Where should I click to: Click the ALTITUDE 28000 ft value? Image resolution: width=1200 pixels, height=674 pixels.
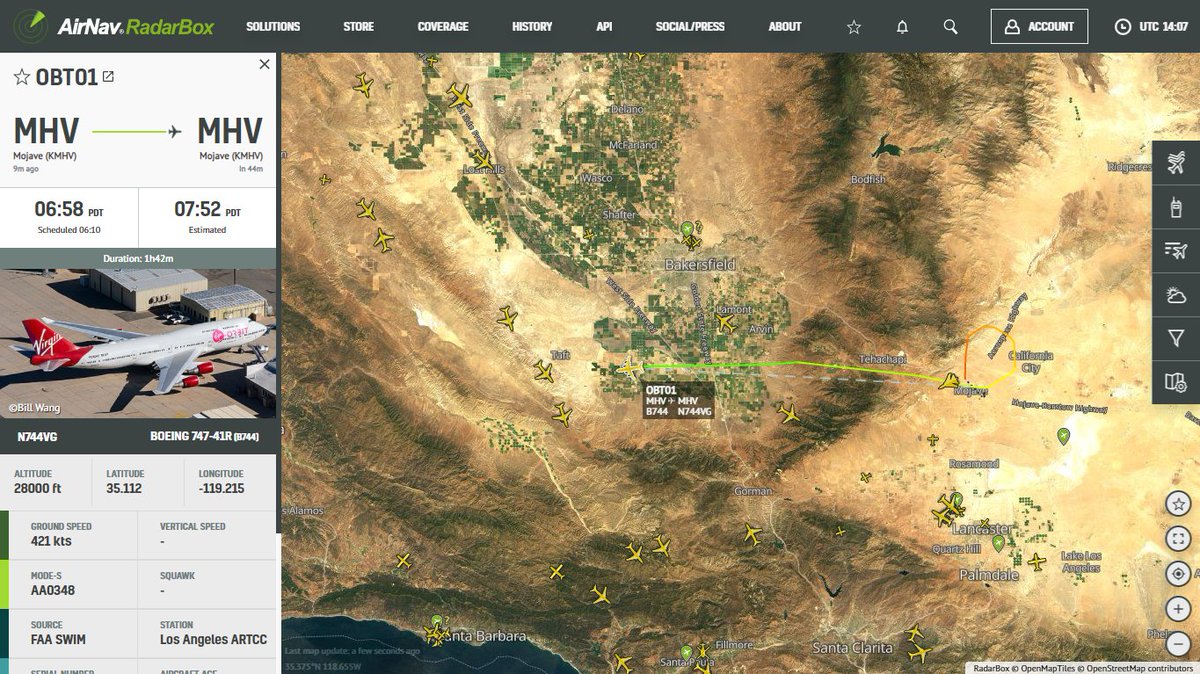38,488
